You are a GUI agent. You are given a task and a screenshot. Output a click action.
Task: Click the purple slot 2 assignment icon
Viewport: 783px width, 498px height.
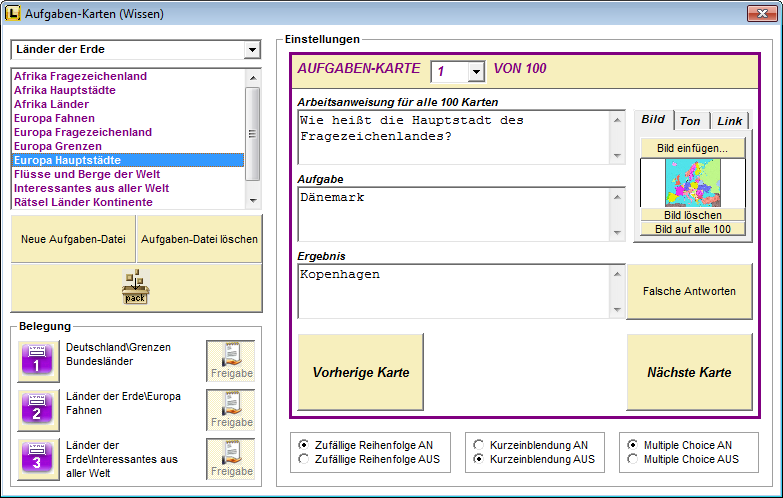pos(35,410)
